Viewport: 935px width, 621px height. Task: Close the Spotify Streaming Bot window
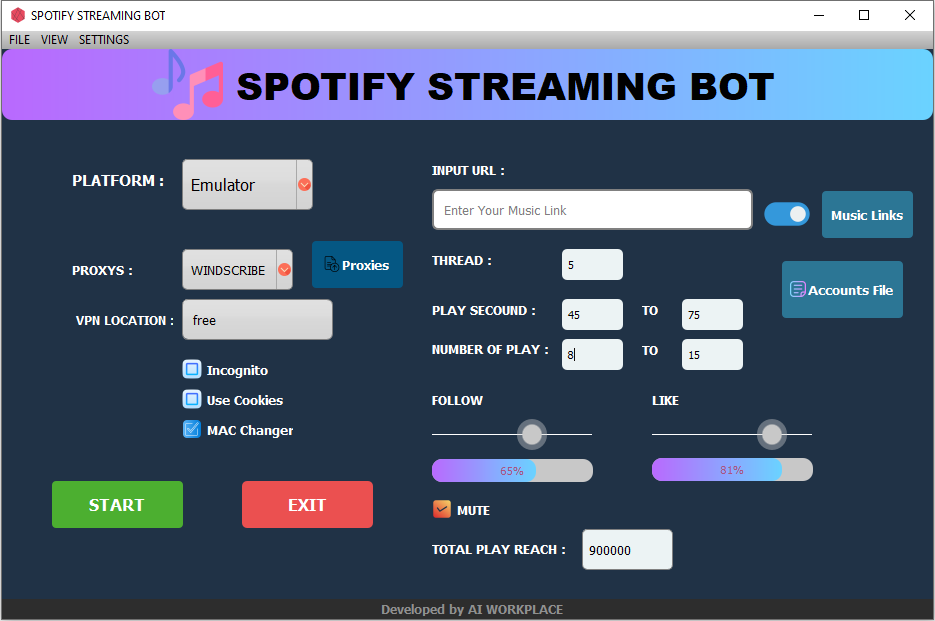[909, 16]
